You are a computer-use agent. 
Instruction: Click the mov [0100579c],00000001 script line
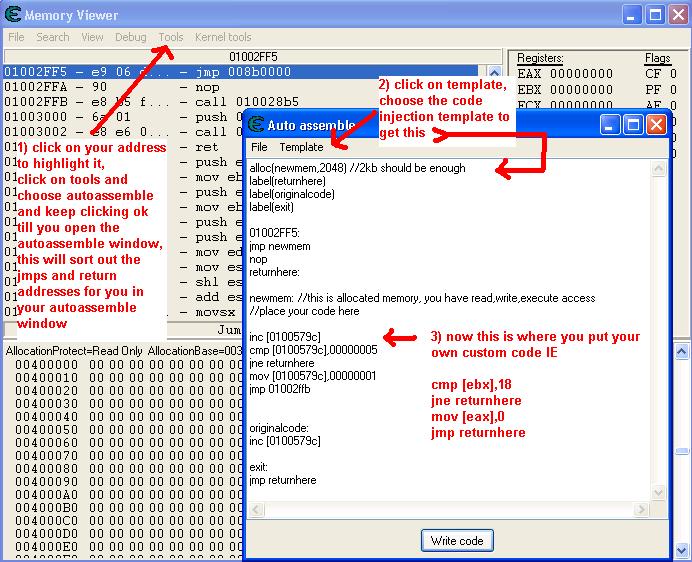coord(313,376)
